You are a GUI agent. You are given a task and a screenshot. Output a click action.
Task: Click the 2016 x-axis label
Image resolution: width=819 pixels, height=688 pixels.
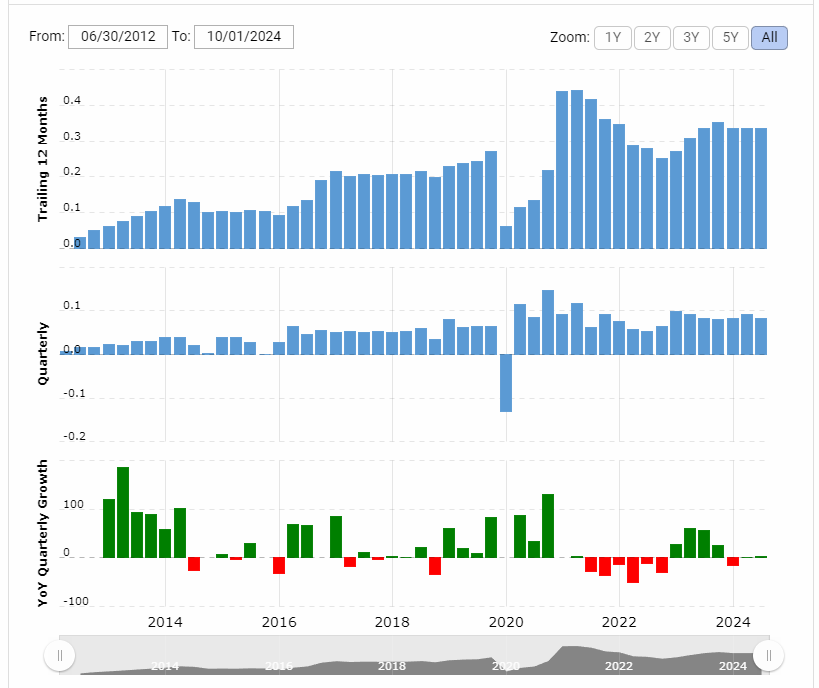(x=279, y=622)
